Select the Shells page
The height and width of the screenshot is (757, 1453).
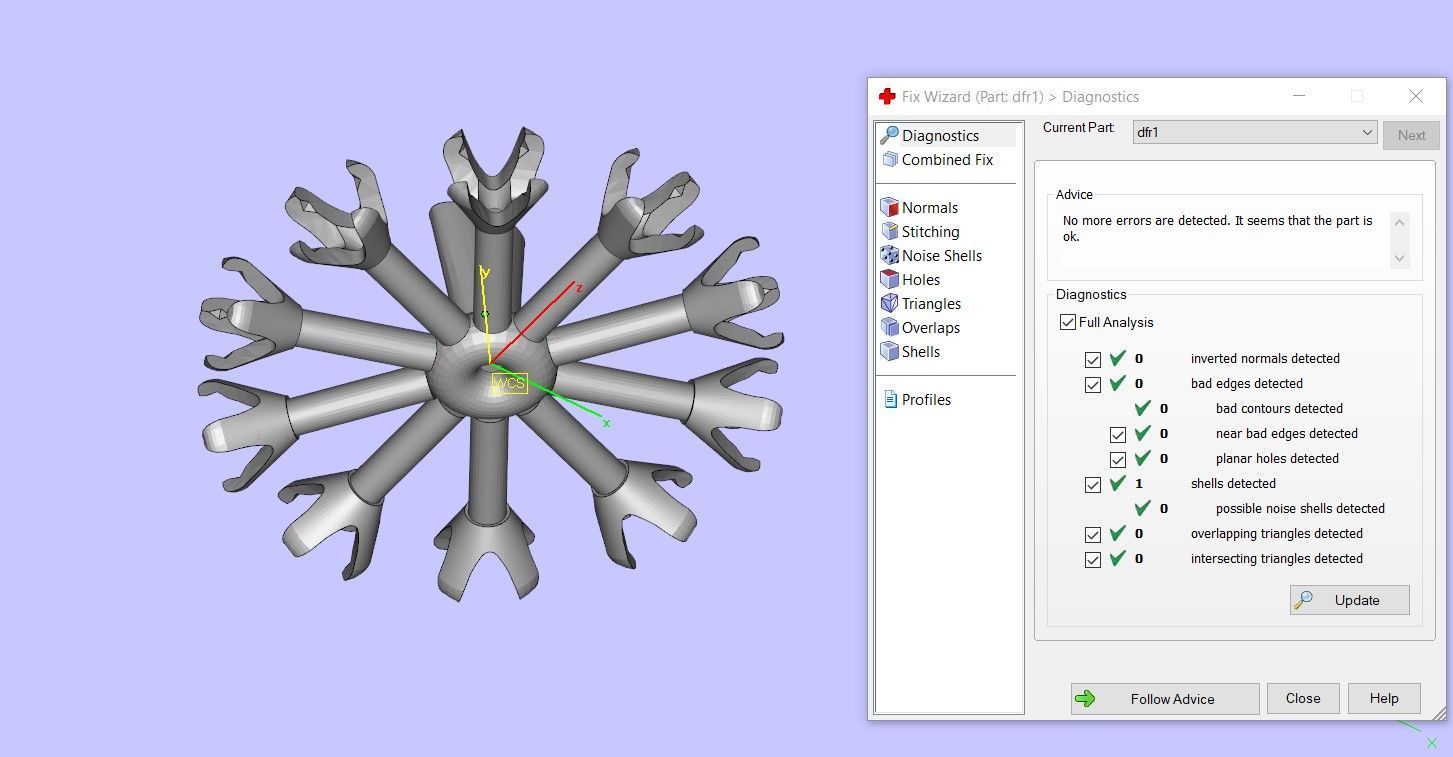(x=920, y=351)
